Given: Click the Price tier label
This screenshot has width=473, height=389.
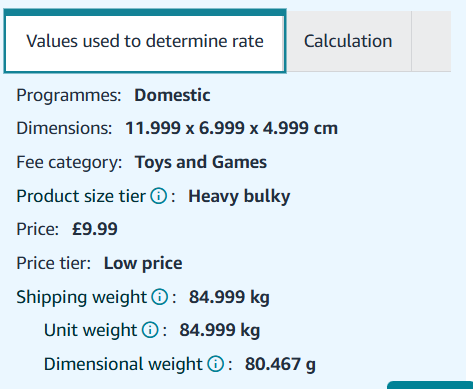Looking at the screenshot, I should click(54, 263).
